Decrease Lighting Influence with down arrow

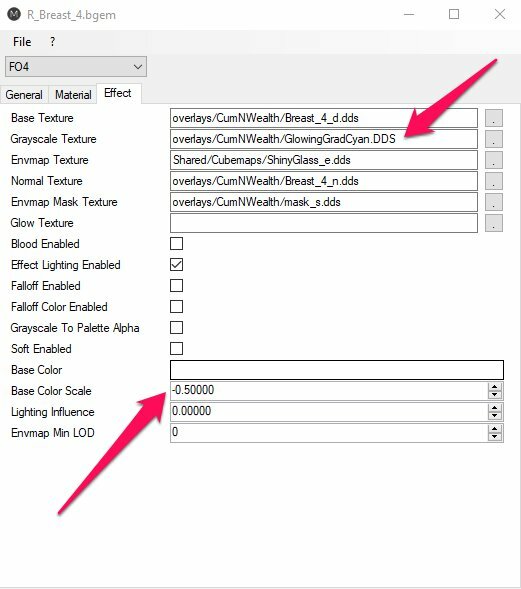[x=495, y=416]
